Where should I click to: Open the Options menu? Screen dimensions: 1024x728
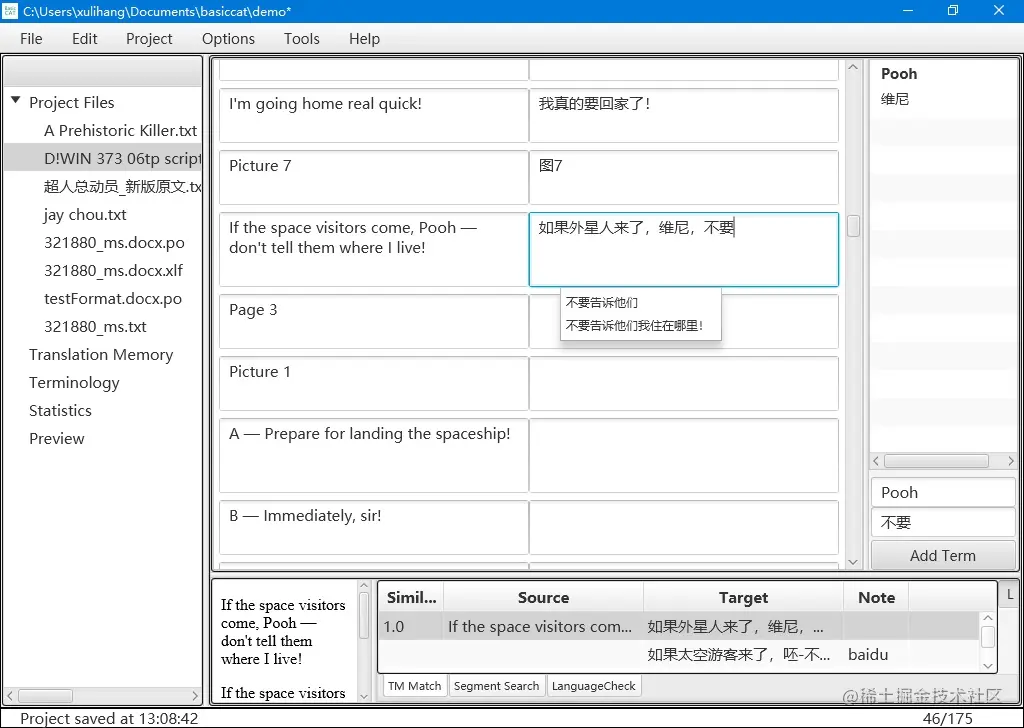pyautogui.click(x=229, y=39)
